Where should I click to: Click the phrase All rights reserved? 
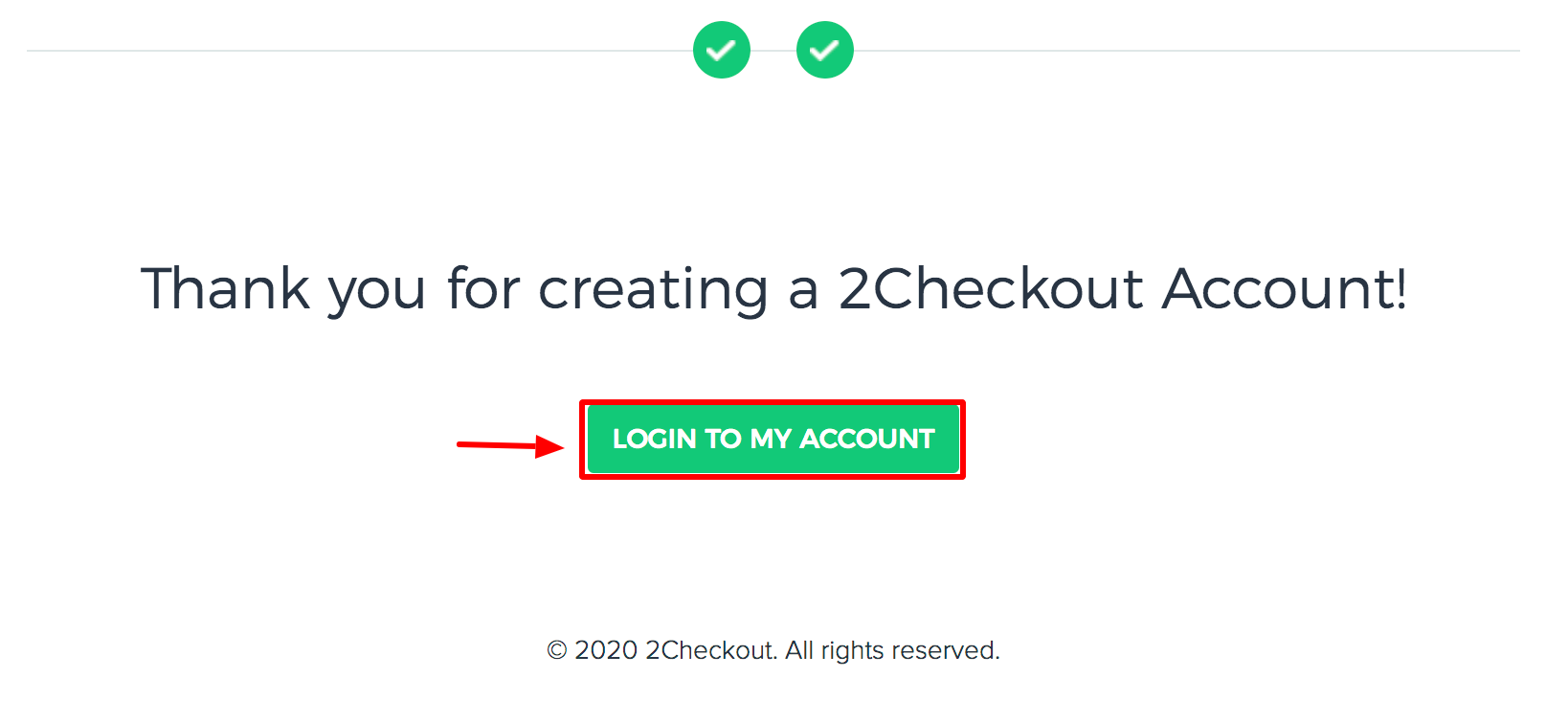coord(892,650)
